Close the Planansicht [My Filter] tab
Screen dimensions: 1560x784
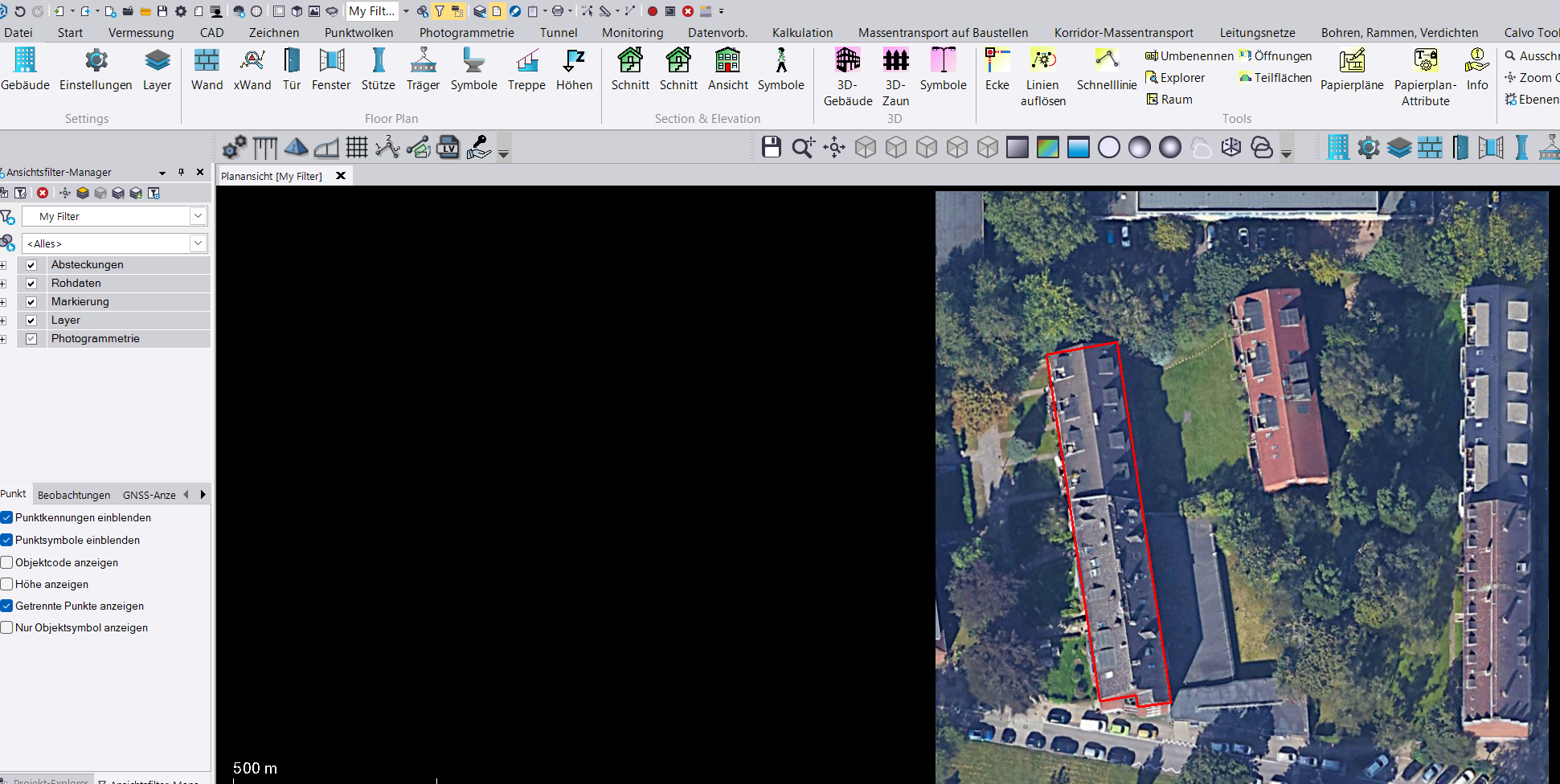[341, 176]
